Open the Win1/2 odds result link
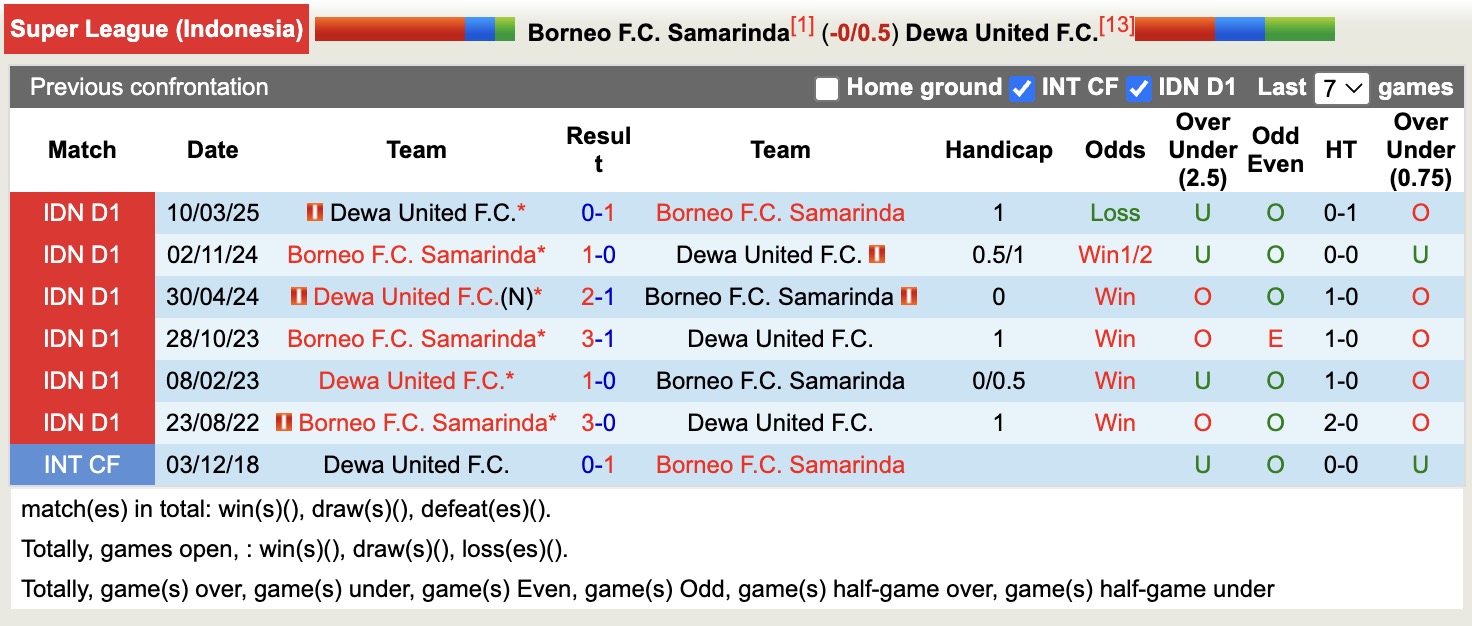Image resolution: width=1472 pixels, height=626 pixels. click(x=1113, y=255)
